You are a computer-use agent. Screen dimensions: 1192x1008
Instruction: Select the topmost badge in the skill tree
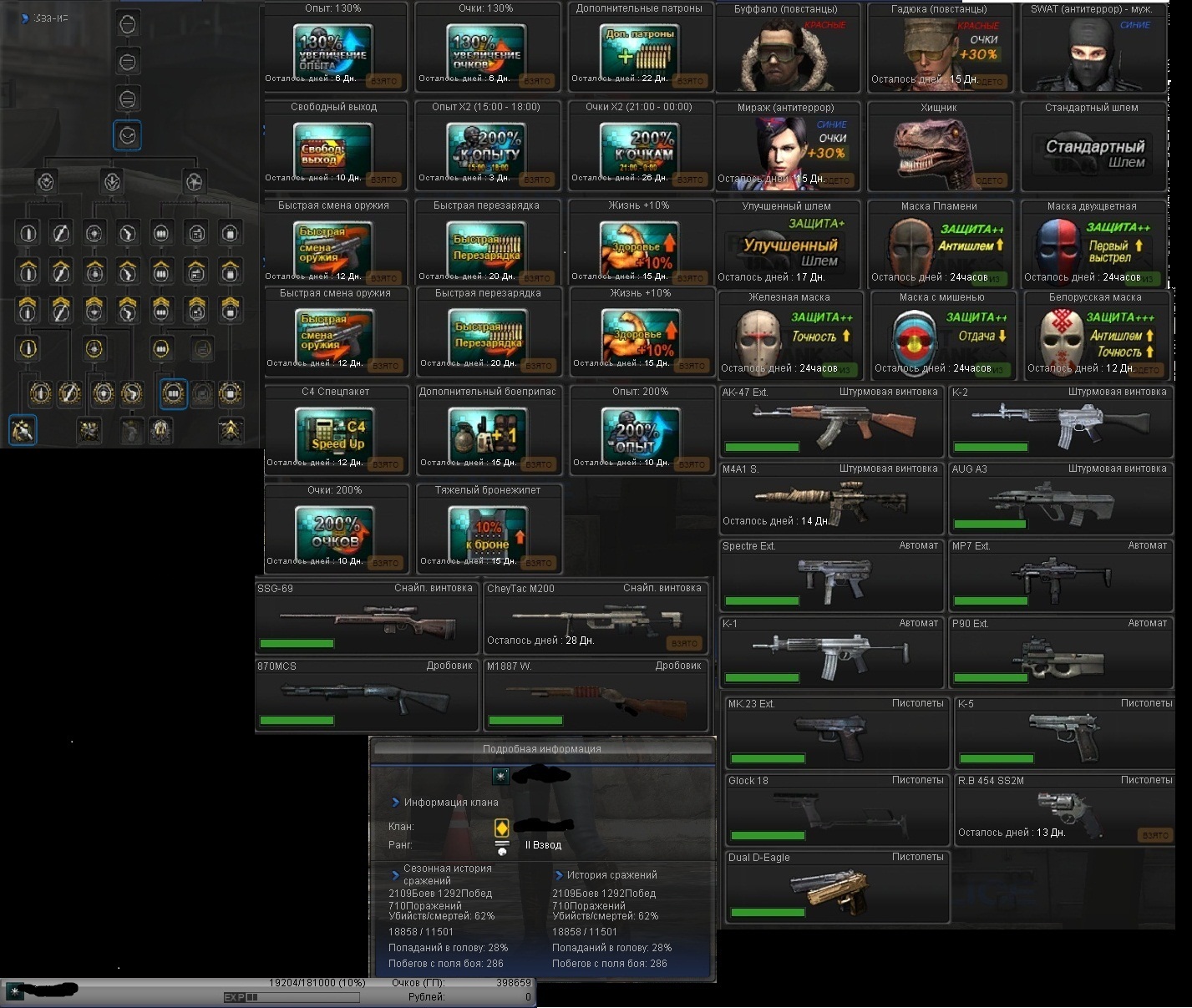point(127,24)
